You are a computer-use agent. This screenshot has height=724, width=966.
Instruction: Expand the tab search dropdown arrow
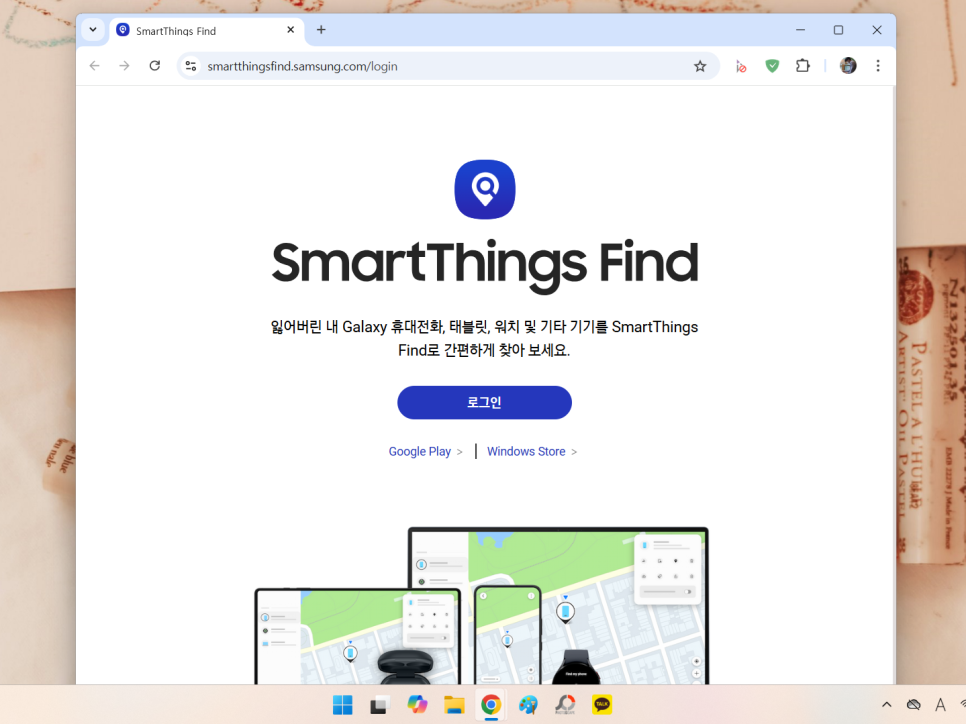[93, 30]
